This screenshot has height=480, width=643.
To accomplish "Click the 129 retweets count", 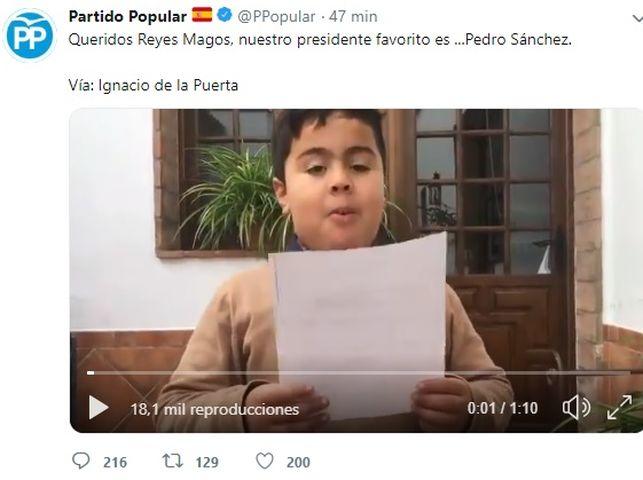I will 207,462.
